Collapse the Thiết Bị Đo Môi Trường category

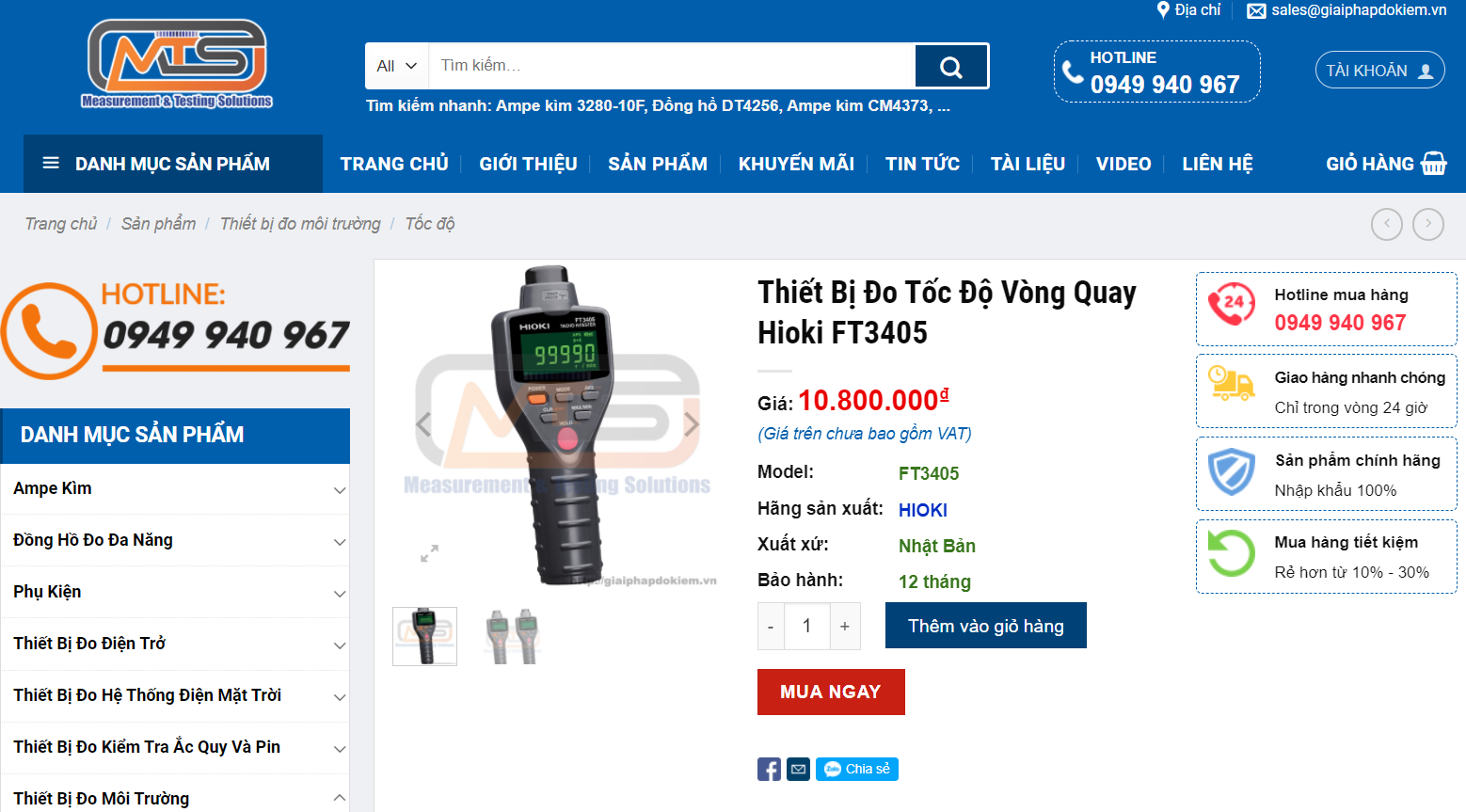pyautogui.click(x=340, y=799)
